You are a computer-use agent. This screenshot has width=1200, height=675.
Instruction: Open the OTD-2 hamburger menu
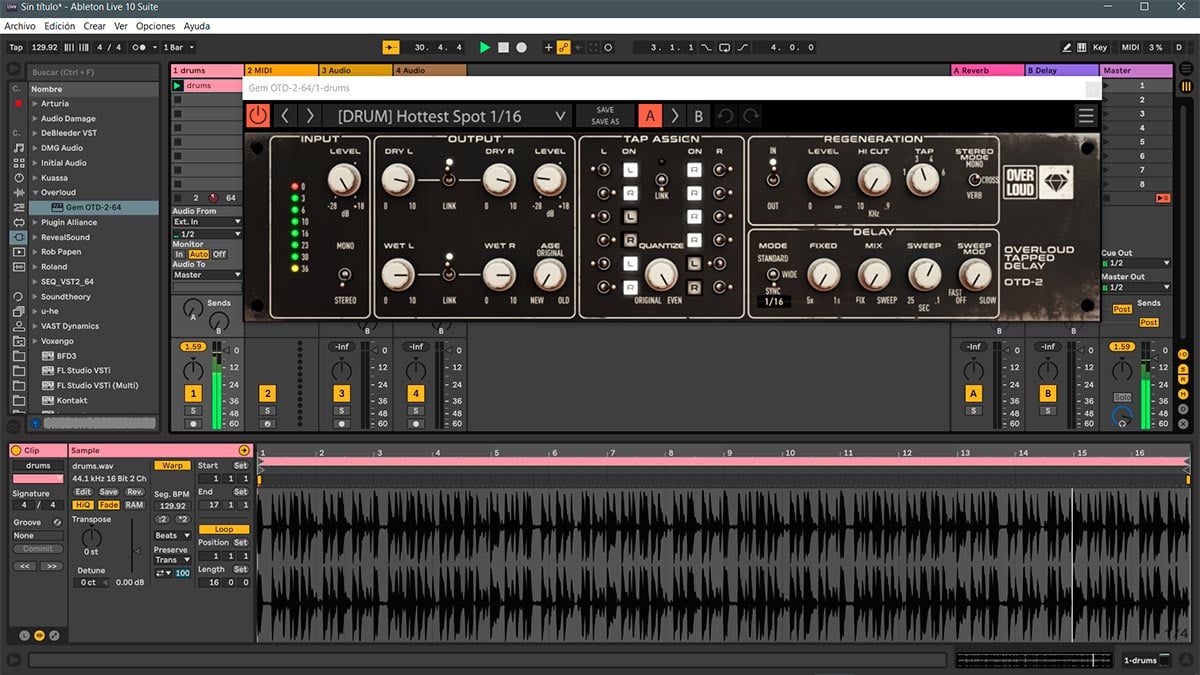pos(1086,116)
